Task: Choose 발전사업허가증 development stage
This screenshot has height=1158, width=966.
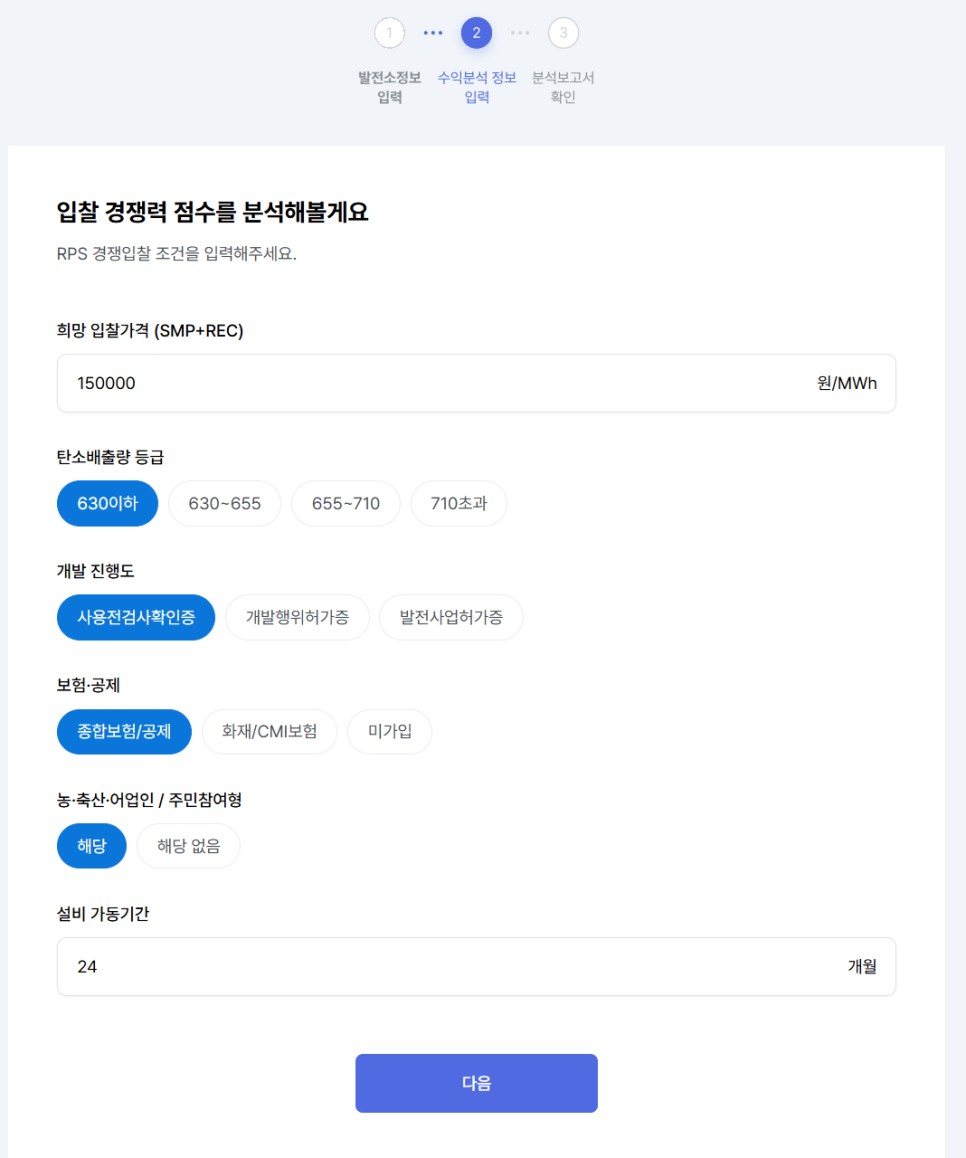Action: pyautogui.click(x=451, y=617)
